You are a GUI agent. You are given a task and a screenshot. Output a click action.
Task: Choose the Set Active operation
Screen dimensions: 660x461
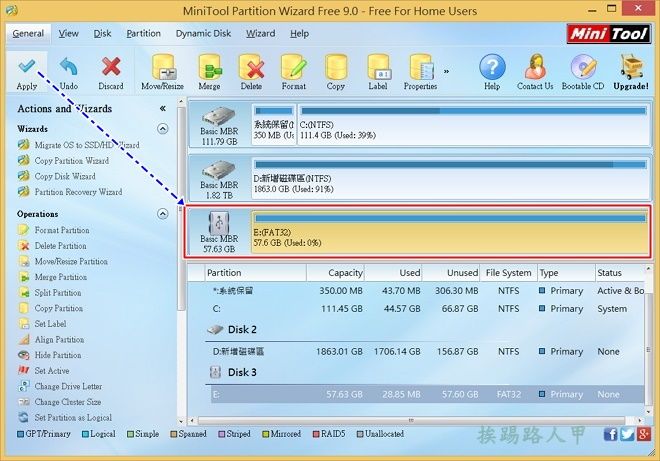pyautogui.click(x=44, y=370)
